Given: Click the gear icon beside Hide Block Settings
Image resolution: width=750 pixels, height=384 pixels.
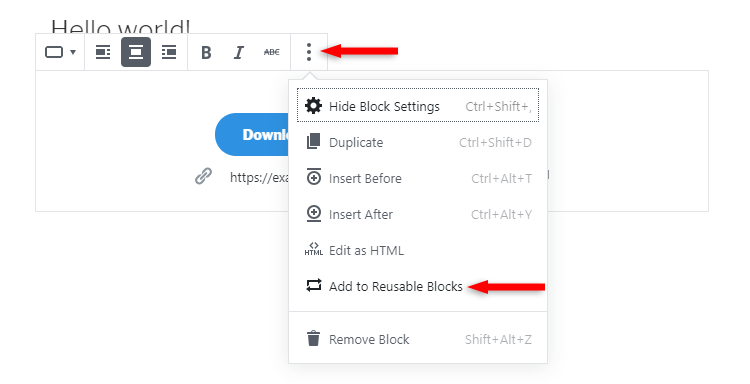Looking at the screenshot, I should coord(313,106).
